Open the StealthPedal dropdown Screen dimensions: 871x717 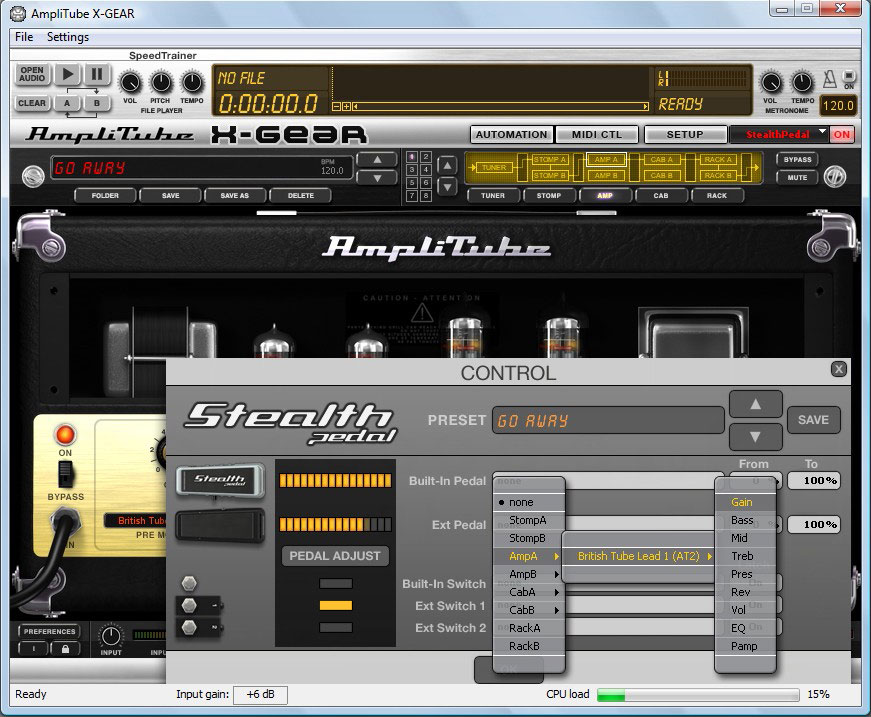point(779,134)
